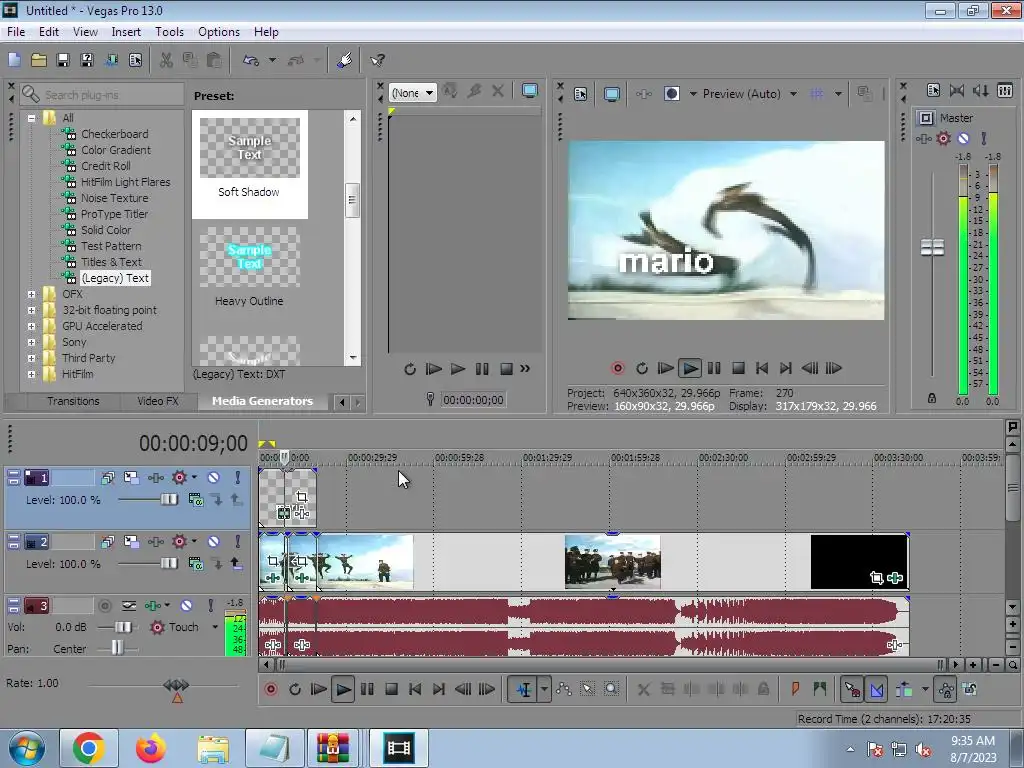The height and width of the screenshot is (768, 1024).
Task: Pause playback in timeline transport bar
Action: (x=367, y=689)
